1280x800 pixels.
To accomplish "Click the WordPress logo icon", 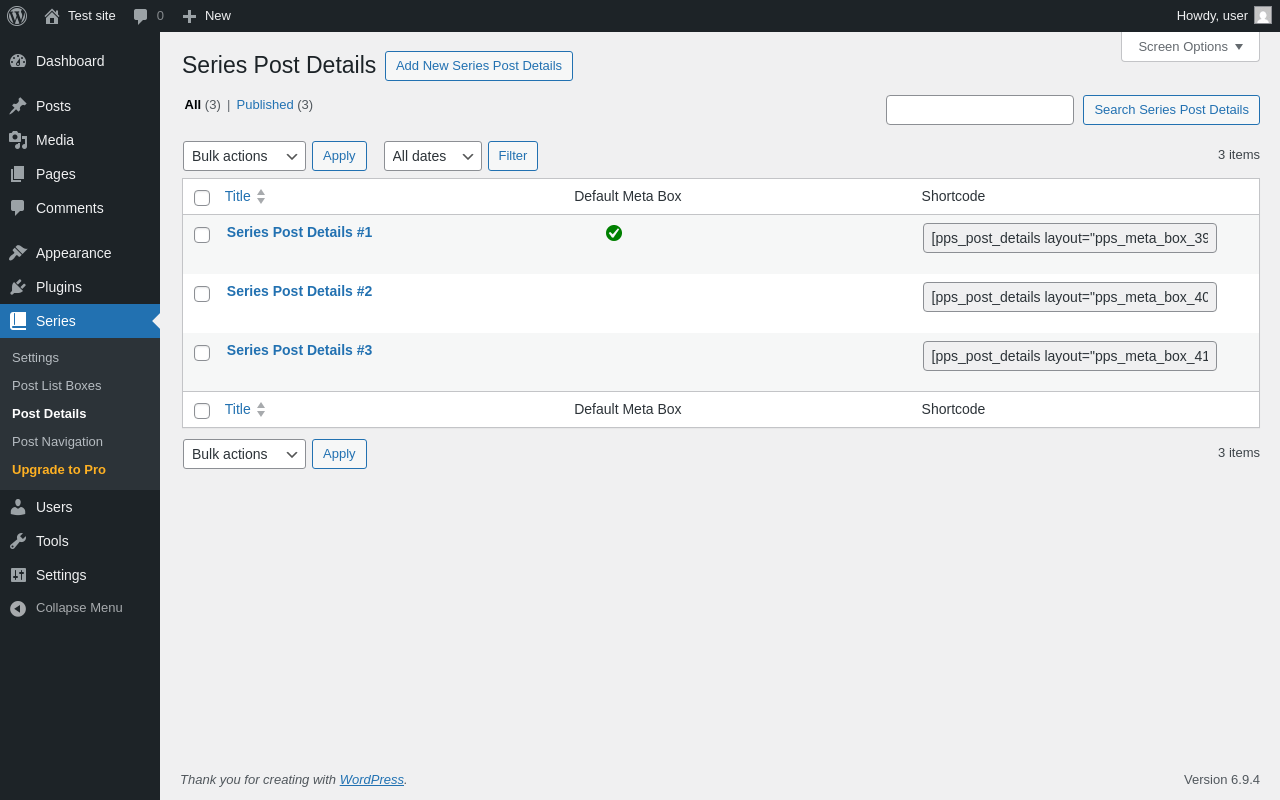I will pos(17,16).
